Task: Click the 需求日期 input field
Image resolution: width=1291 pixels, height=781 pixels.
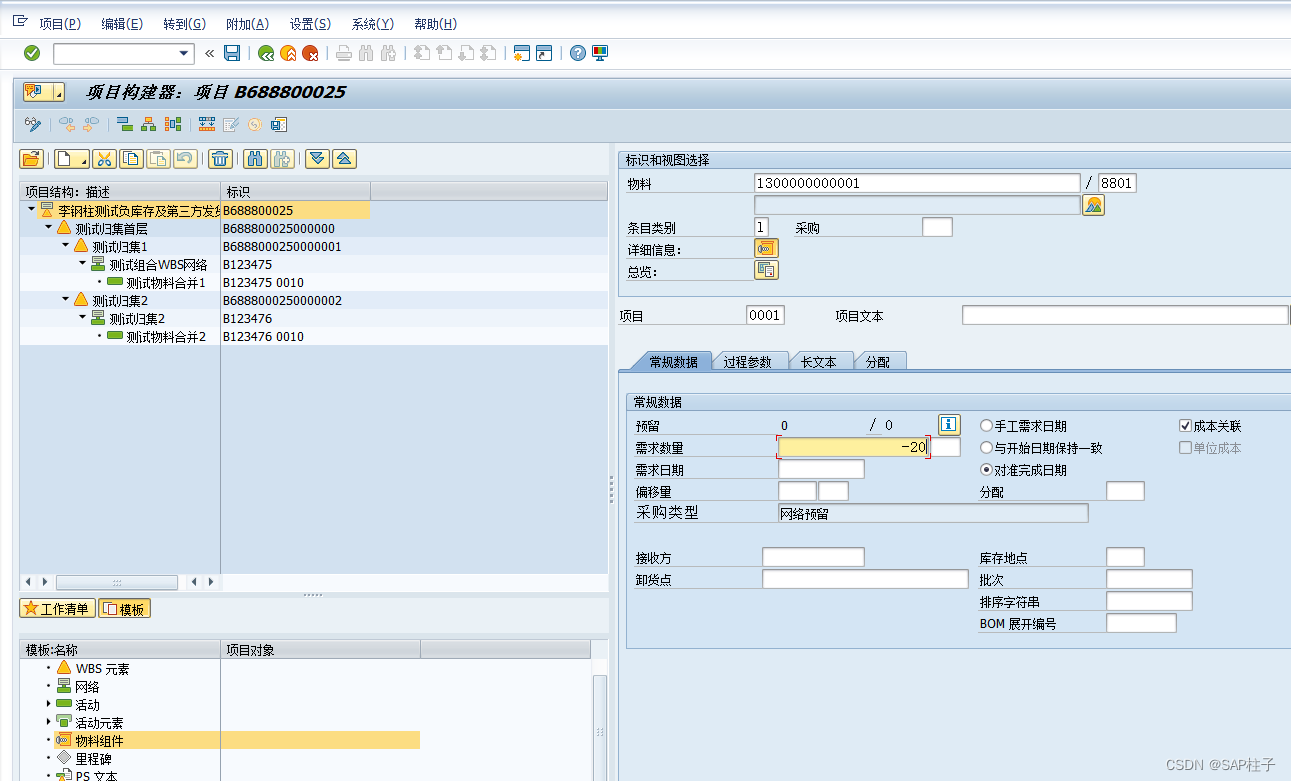Action: (821, 469)
